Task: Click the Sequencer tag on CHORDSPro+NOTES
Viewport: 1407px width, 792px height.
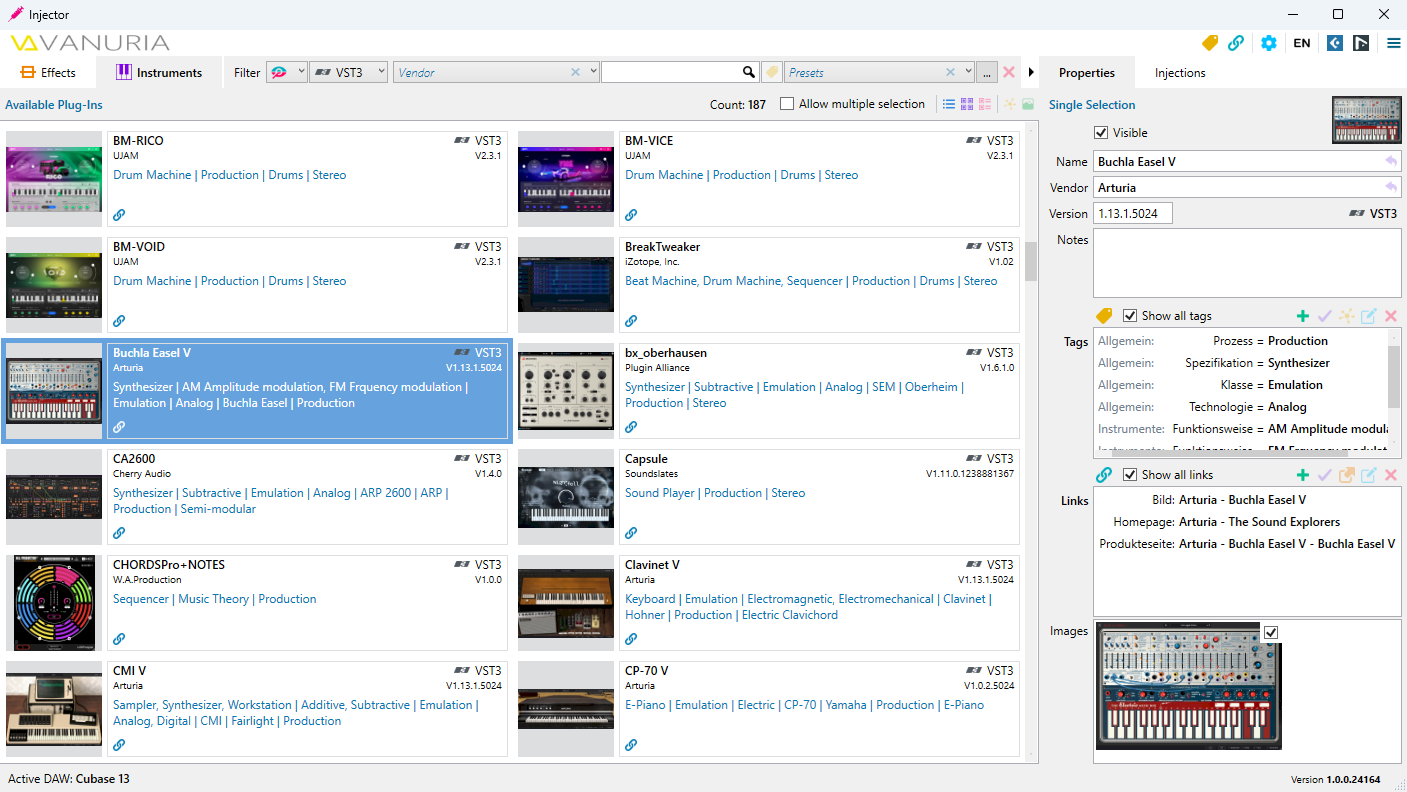Action: pos(141,599)
